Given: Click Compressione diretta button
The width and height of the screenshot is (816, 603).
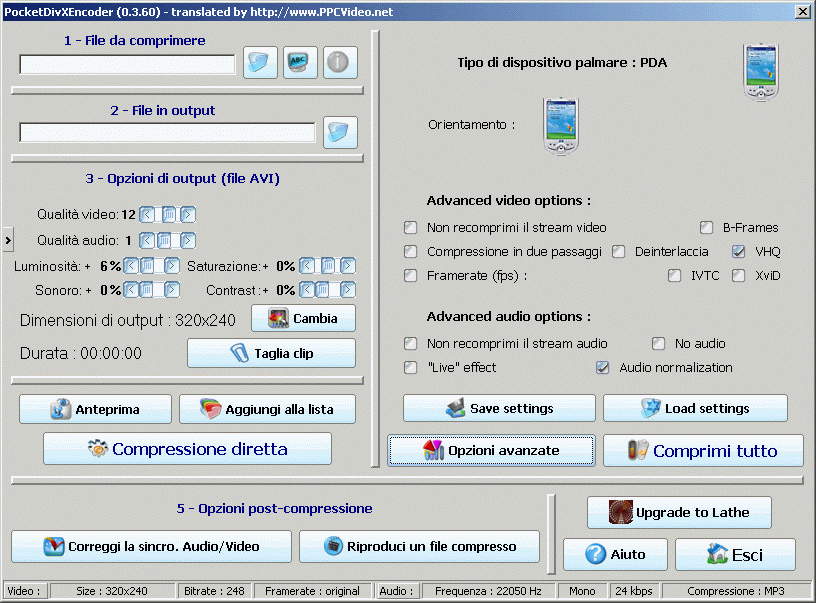Looking at the screenshot, I should pyautogui.click(x=187, y=449).
